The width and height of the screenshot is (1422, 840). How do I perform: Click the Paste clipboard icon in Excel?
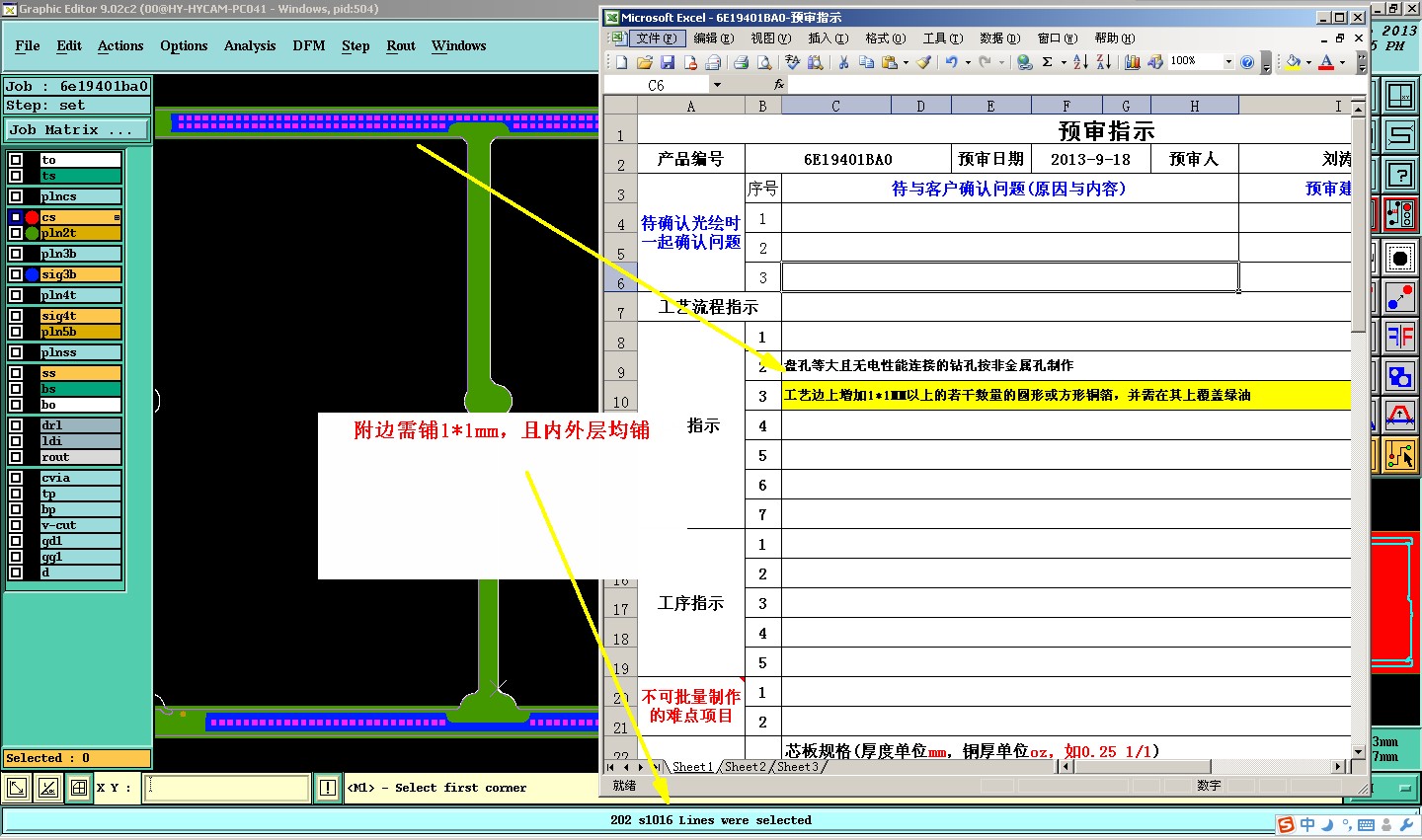click(x=890, y=62)
